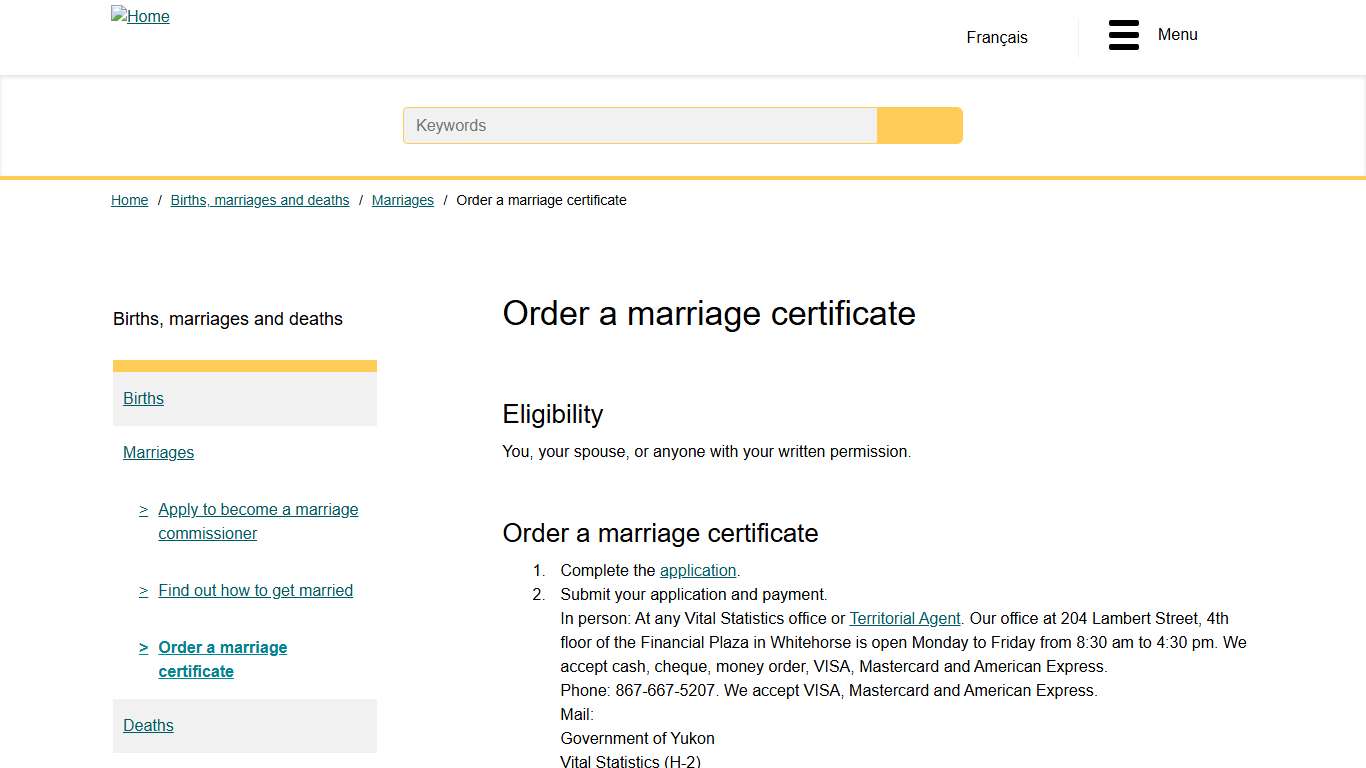Select Order a marriage certificate sidebar item
The width and height of the screenshot is (1366, 768).
click(222, 647)
